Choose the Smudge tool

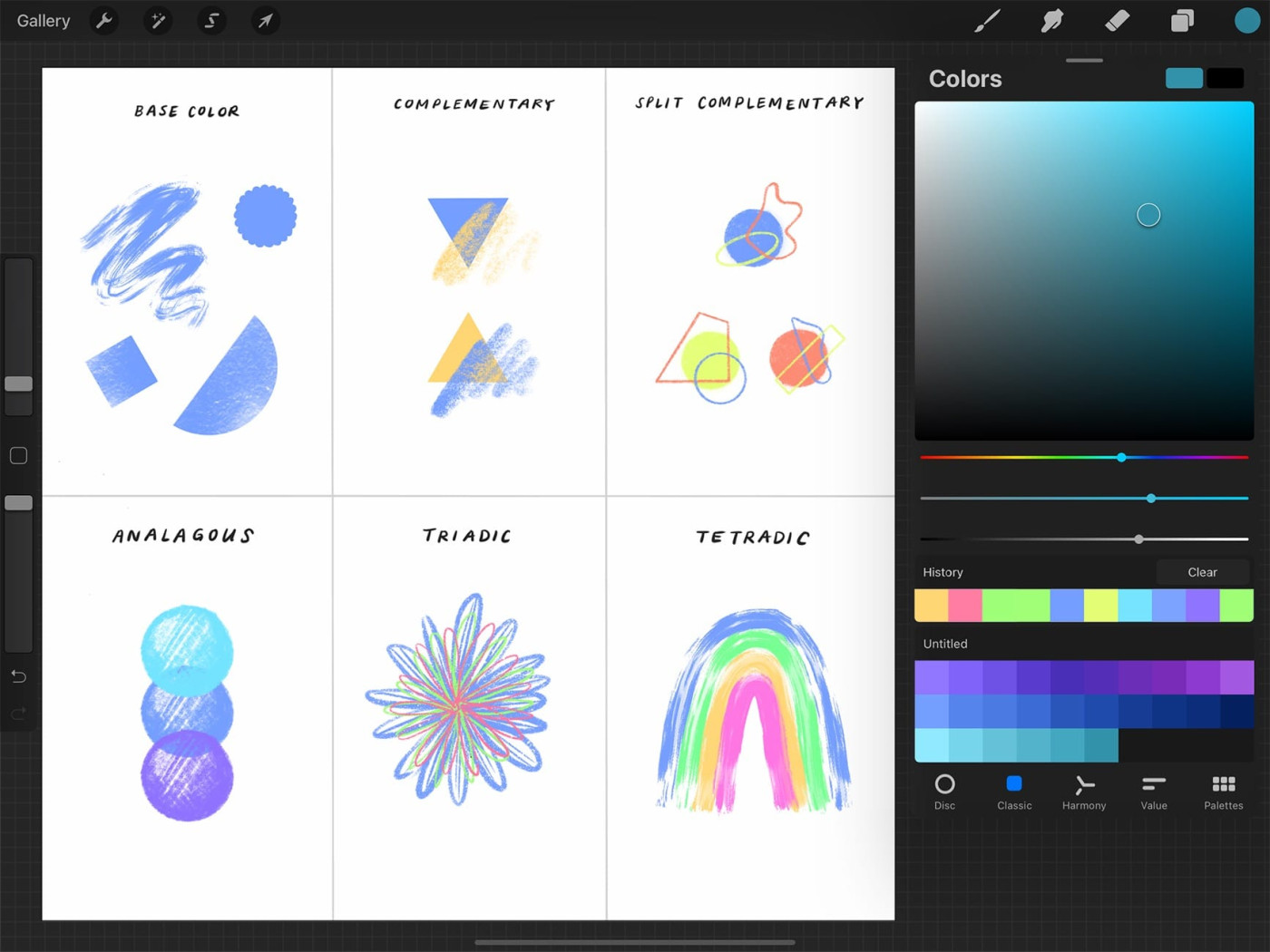pyautogui.click(x=1052, y=20)
